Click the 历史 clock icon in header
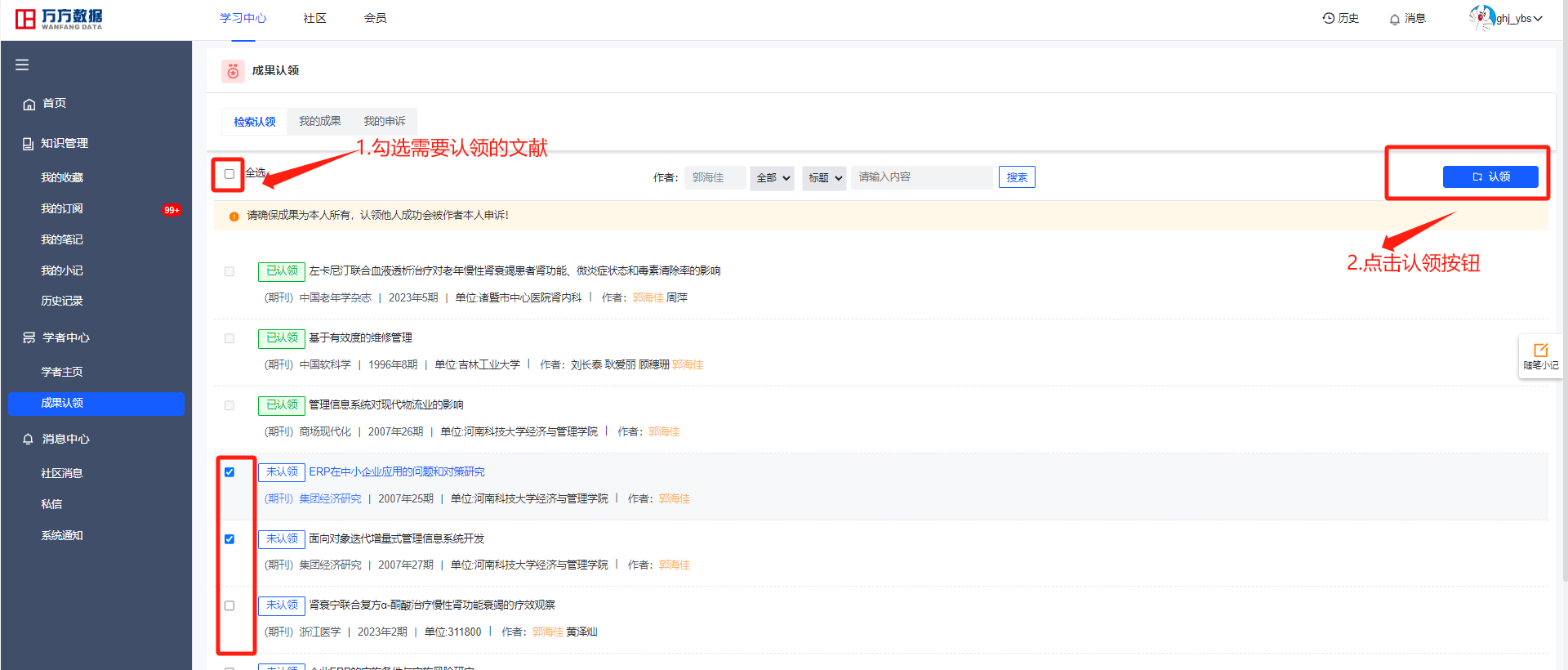 click(x=1328, y=18)
